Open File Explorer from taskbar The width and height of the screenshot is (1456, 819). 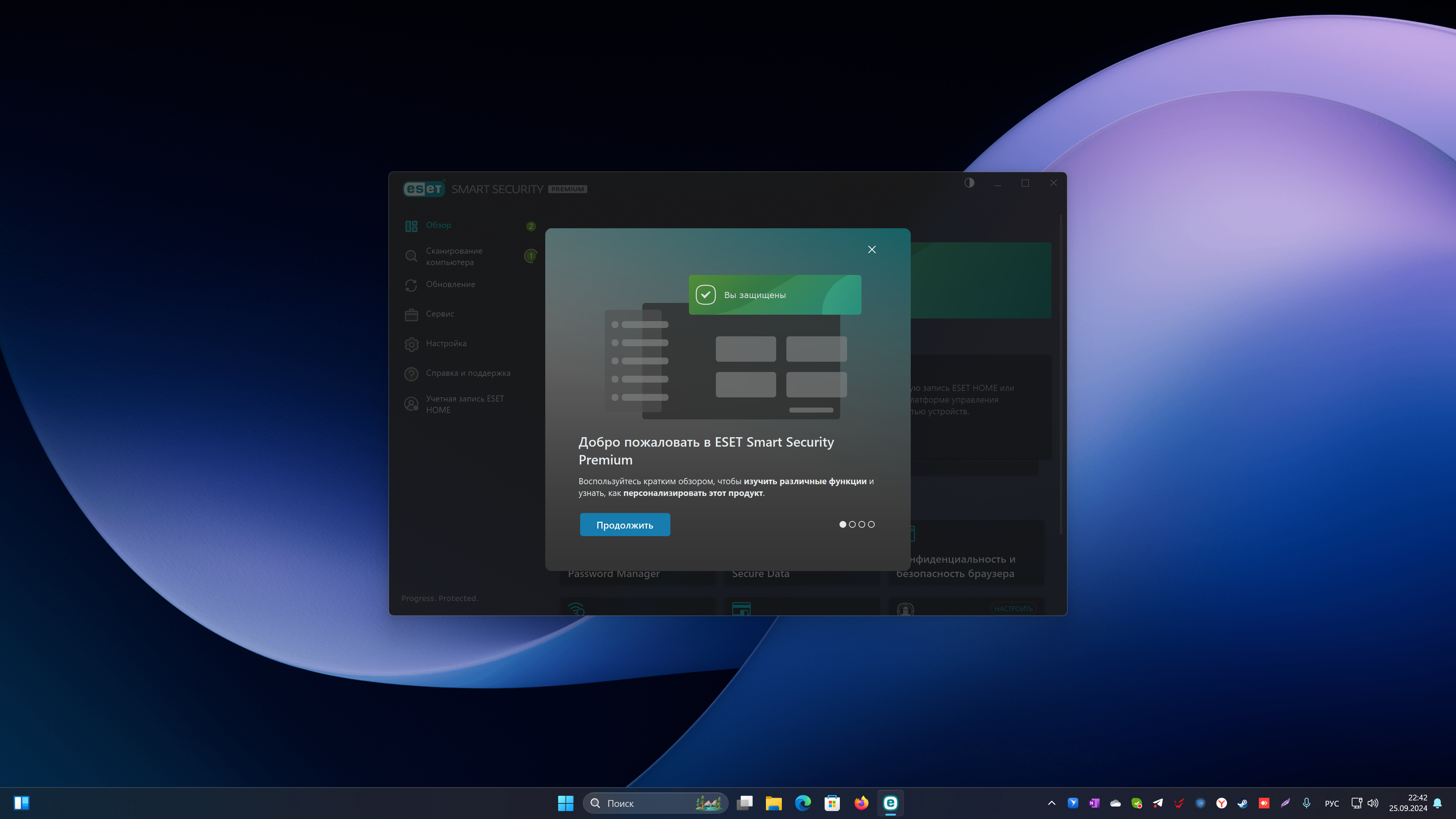point(773,803)
